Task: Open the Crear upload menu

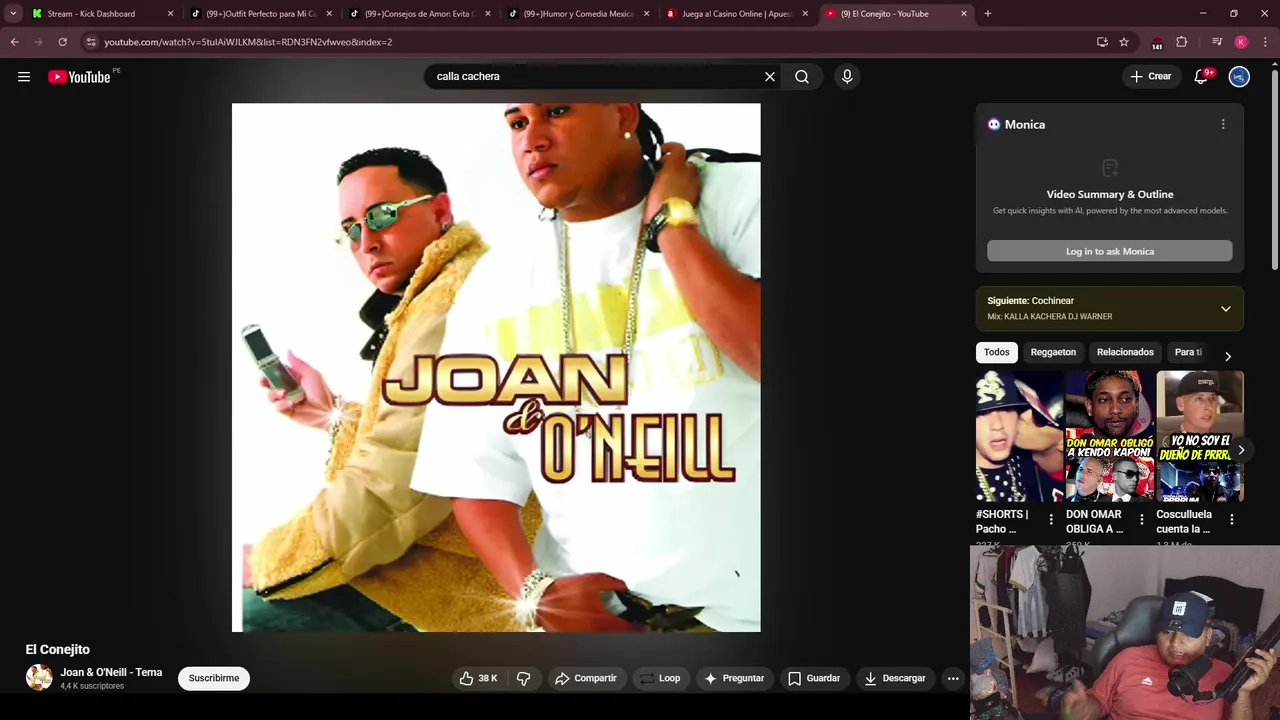Action: pos(1151,77)
